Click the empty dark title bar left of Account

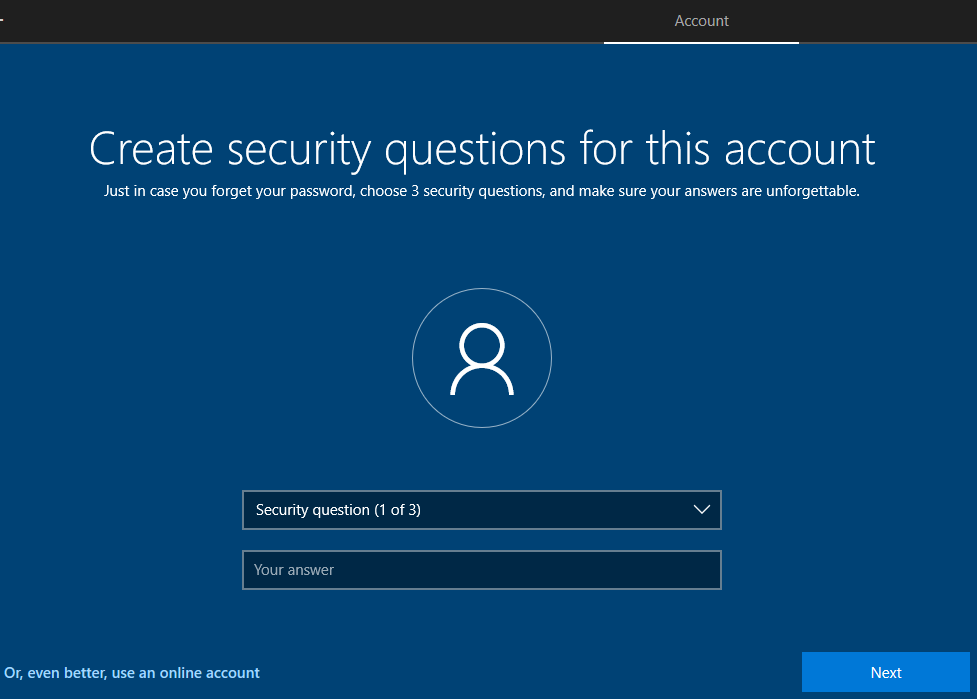click(300, 20)
